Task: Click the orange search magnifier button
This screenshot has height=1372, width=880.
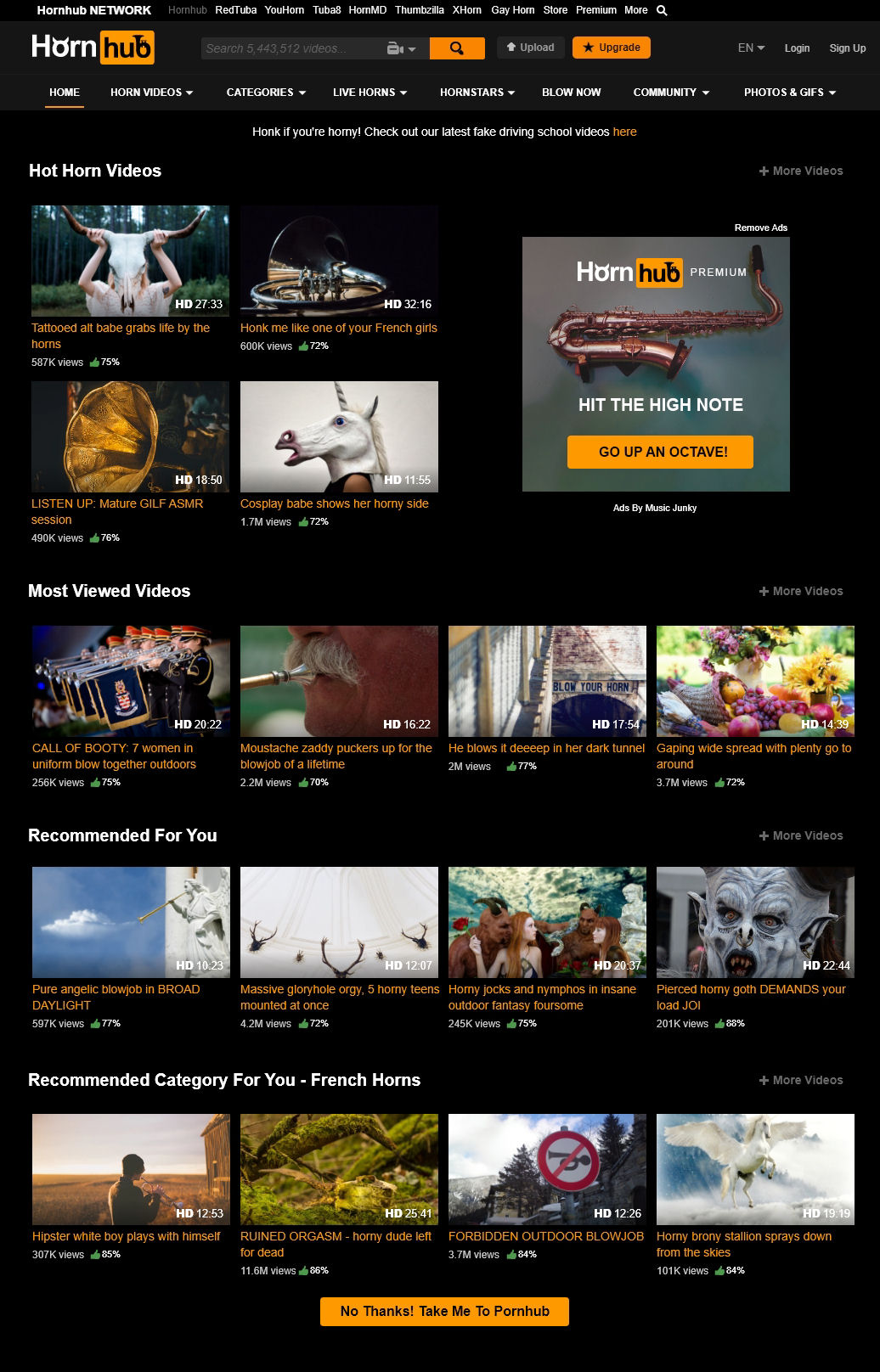Action: click(x=457, y=48)
